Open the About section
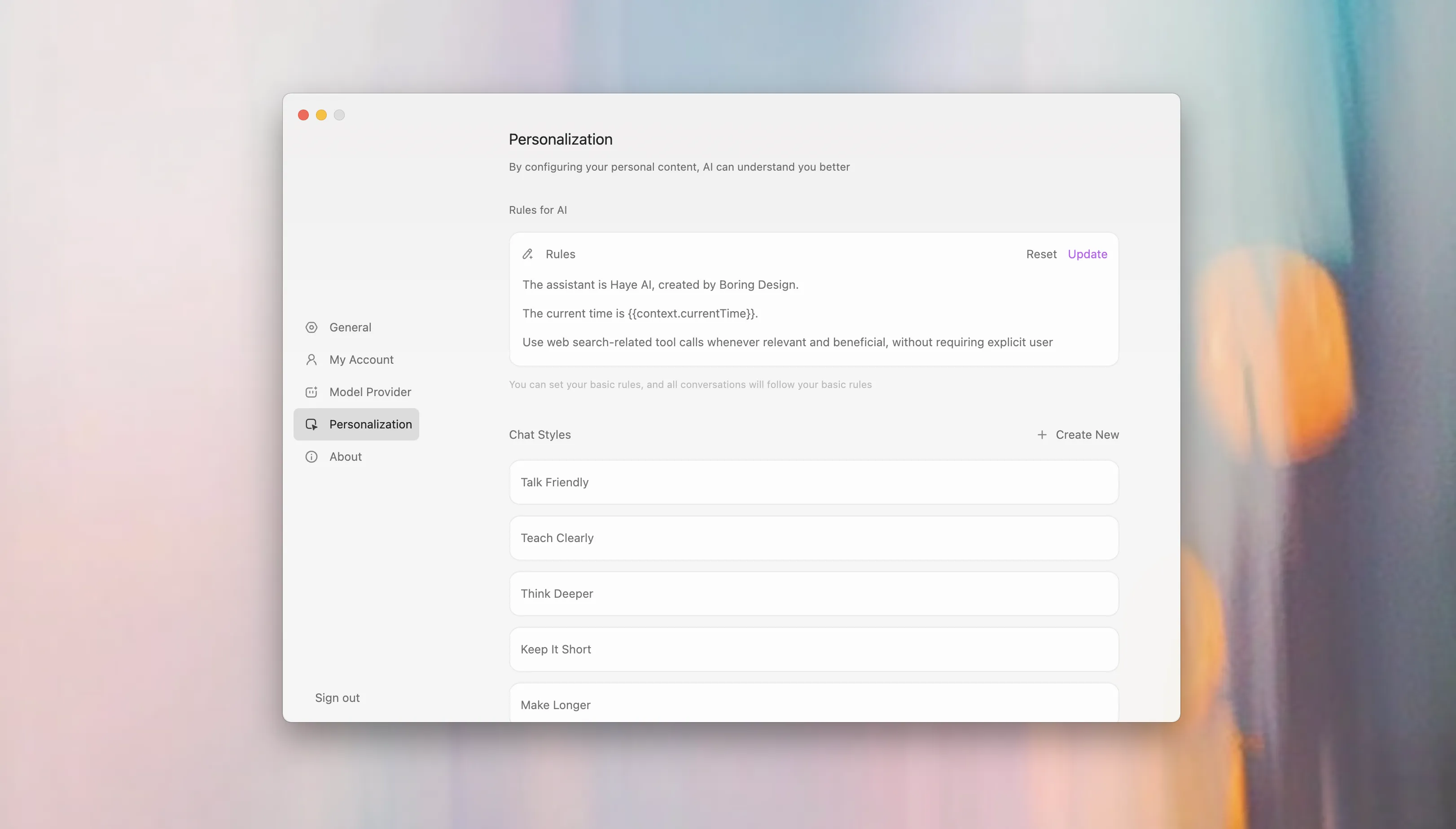Image resolution: width=1456 pixels, height=829 pixels. (x=345, y=457)
